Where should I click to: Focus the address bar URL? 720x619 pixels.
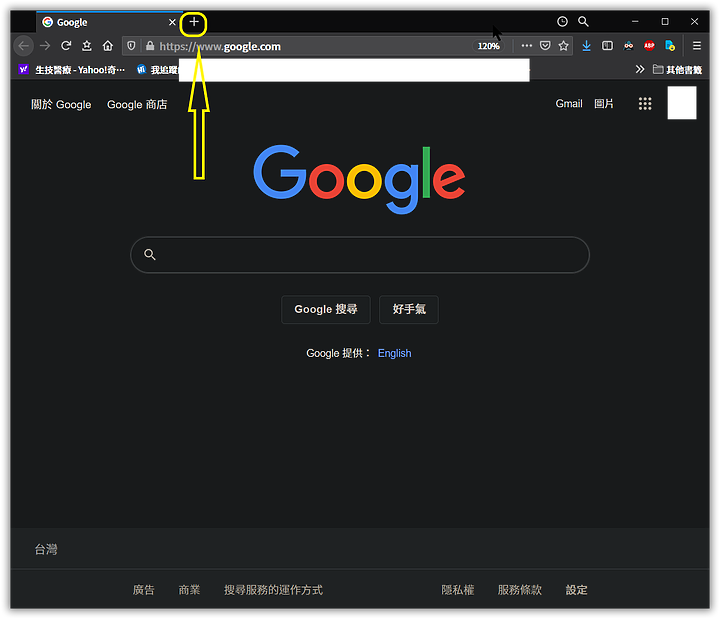point(220,46)
